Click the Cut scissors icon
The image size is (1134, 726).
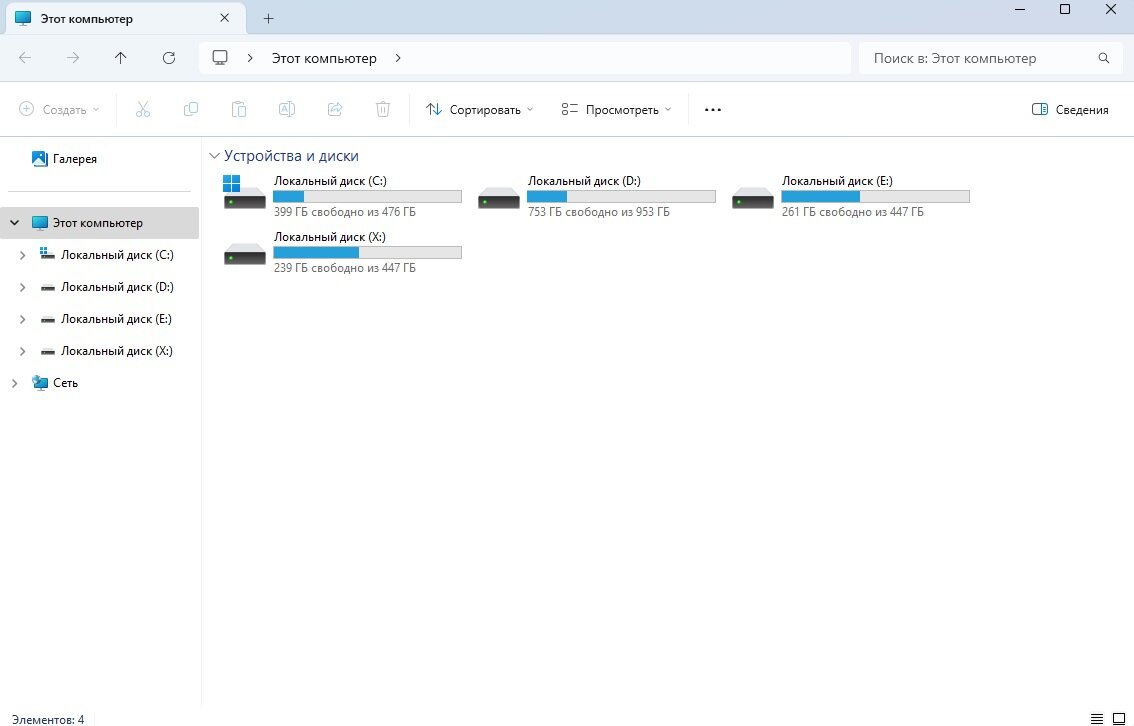(143, 109)
